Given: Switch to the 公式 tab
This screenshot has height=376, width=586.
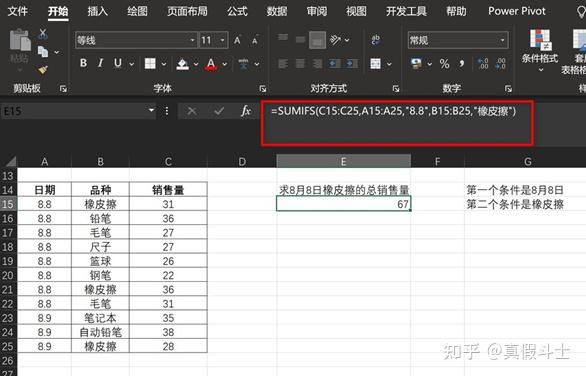Looking at the screenshot, I should tap(237, 11).
